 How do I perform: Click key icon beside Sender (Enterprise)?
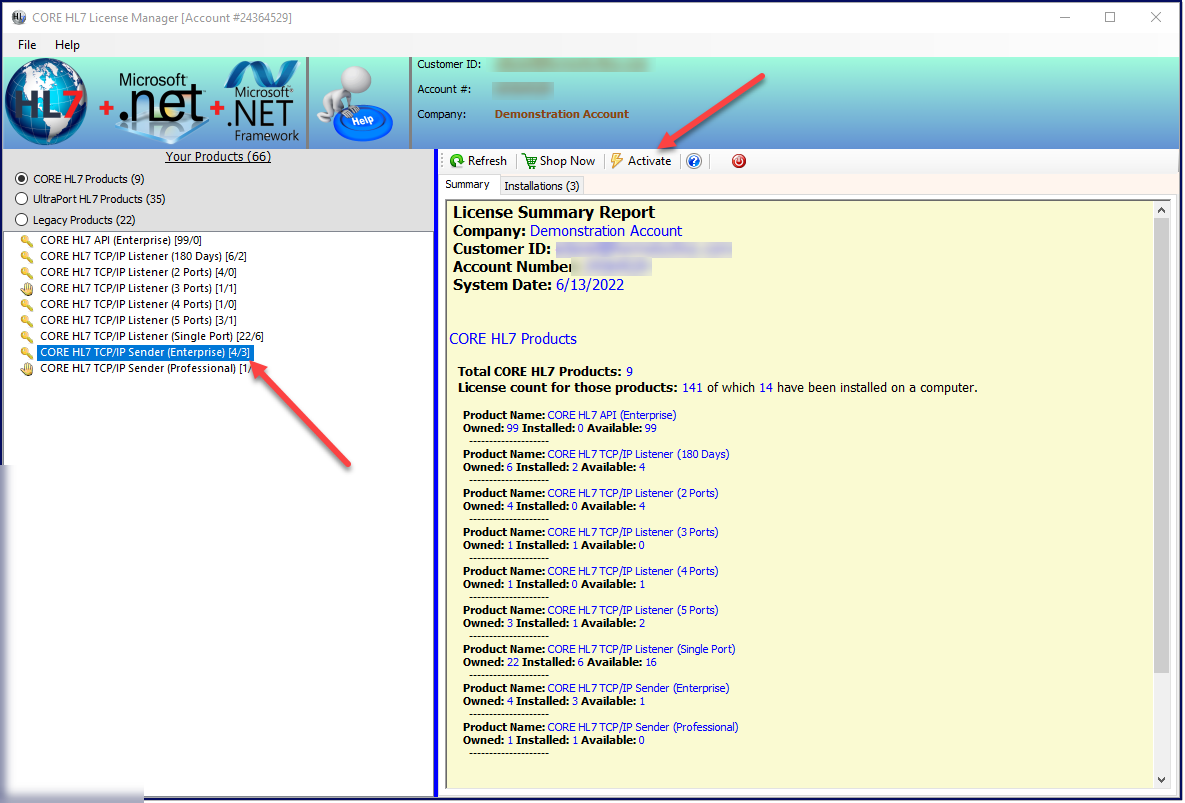click(x=26, y=353)
